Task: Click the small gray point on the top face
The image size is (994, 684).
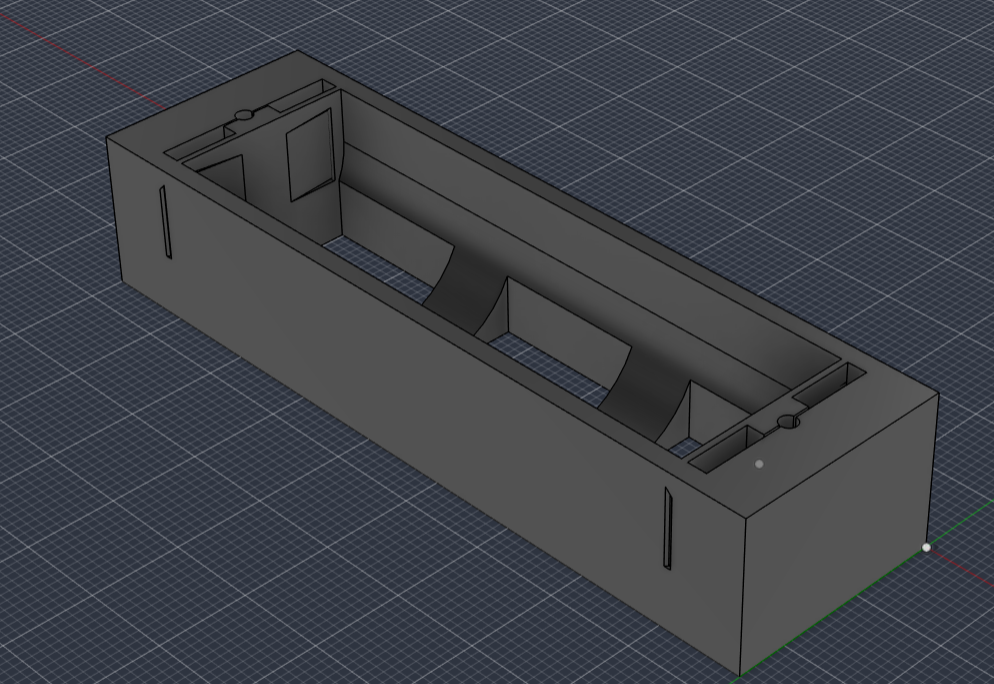Action: (759, 464)
